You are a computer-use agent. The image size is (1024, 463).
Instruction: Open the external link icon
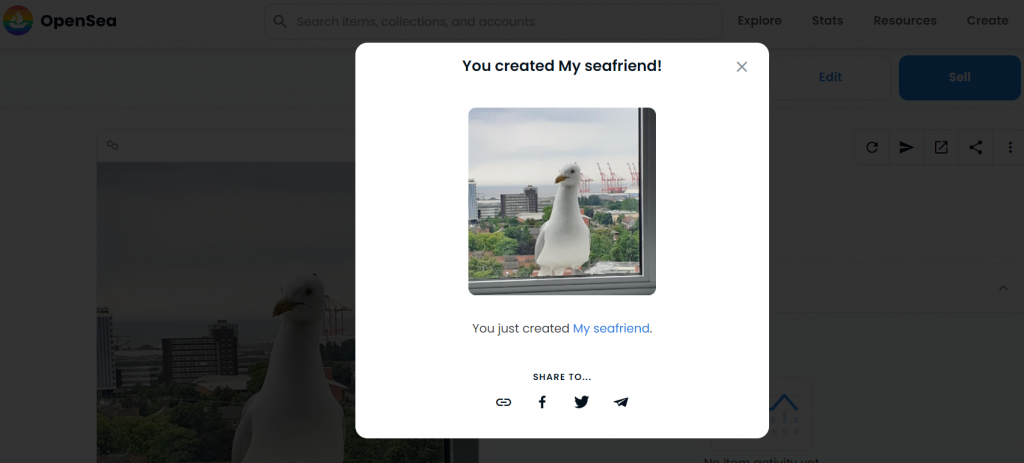941,148
